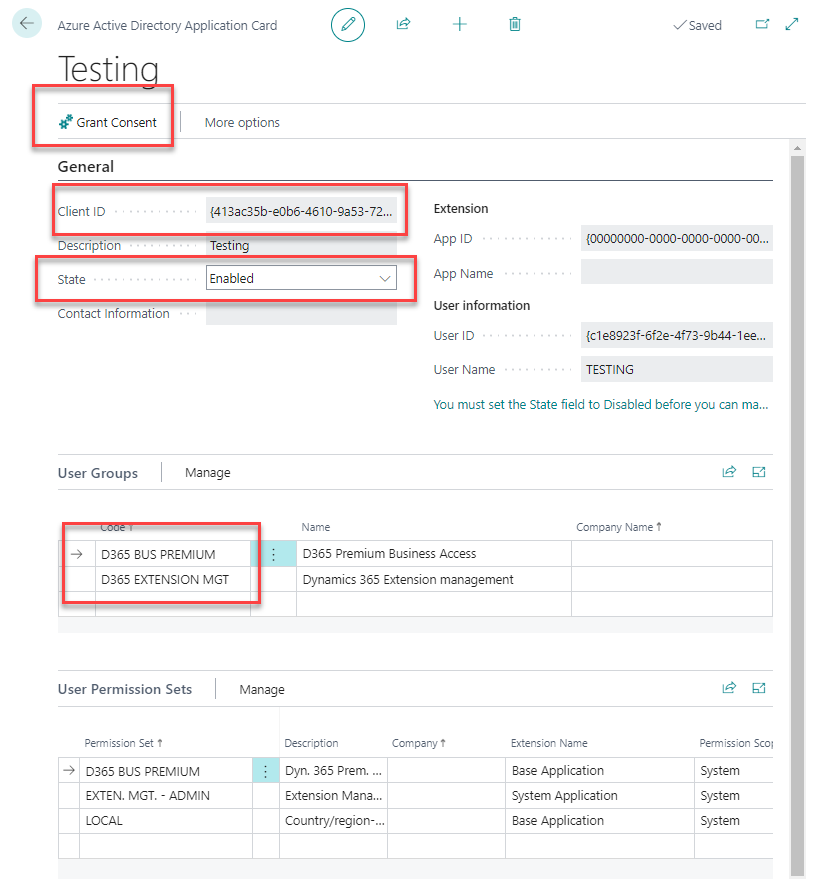Click the Edit pencil icon in the header
Viewport: 836px width, 879px height.
(348, 24)
